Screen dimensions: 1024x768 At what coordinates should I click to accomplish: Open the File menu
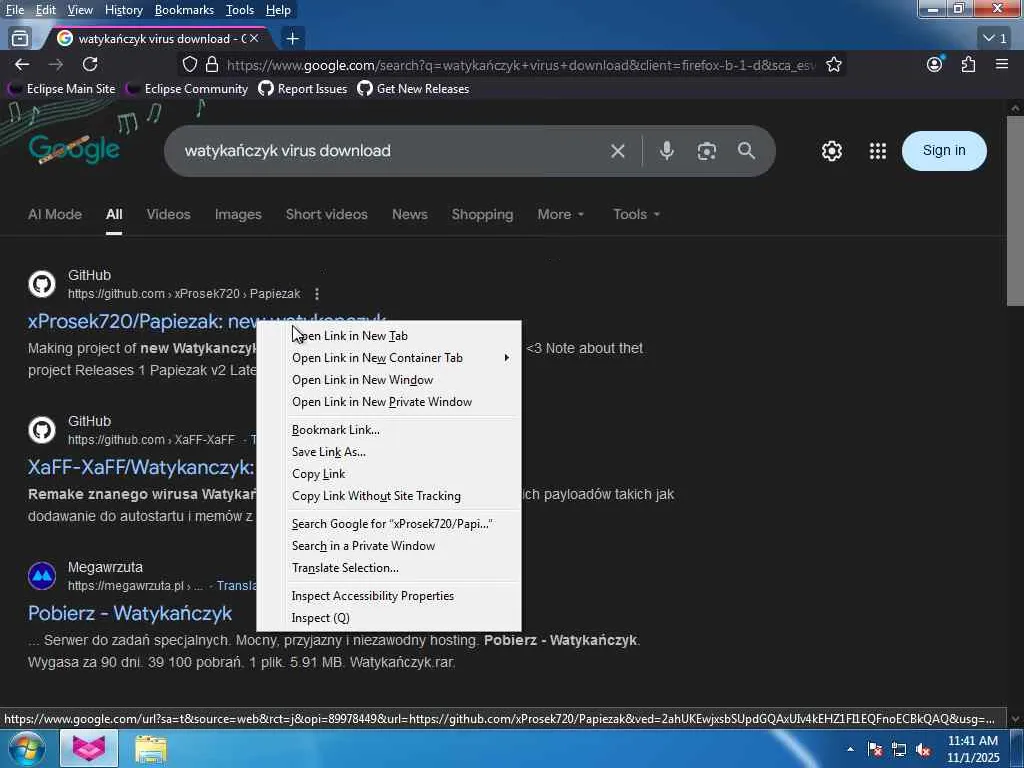(x=15, y=10)
